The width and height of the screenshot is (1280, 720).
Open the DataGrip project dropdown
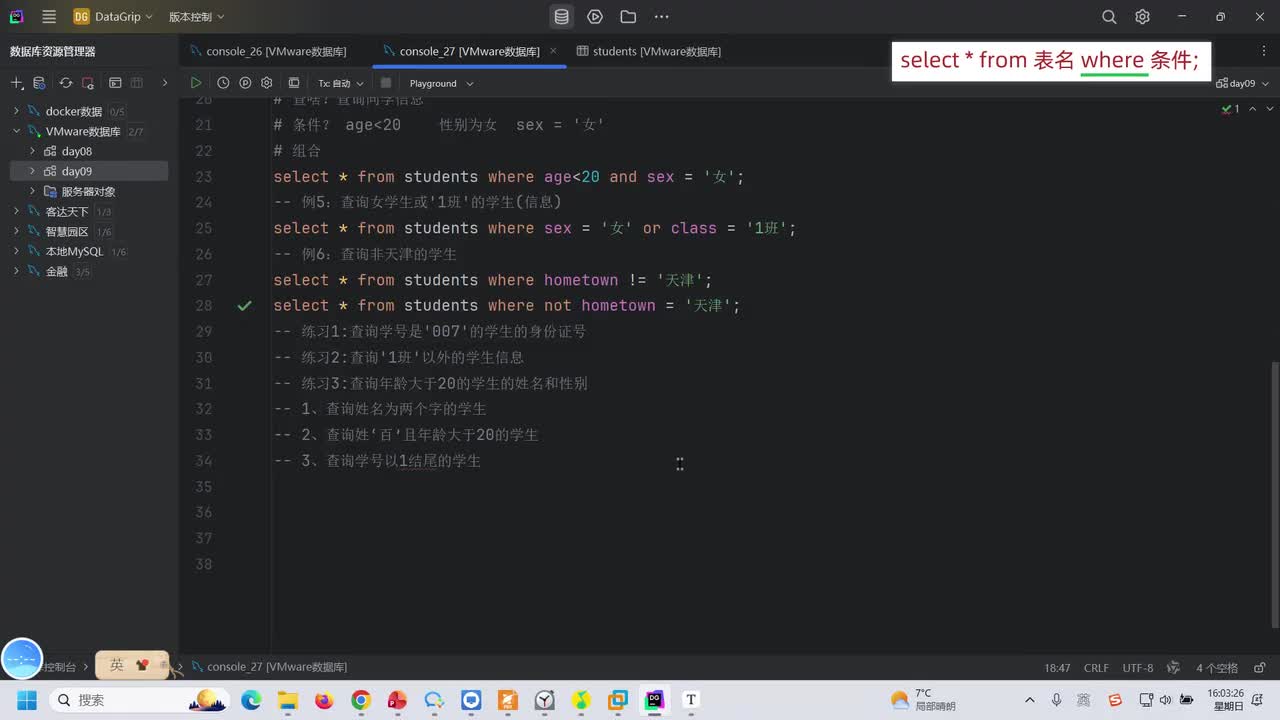[x=113, y=17]
